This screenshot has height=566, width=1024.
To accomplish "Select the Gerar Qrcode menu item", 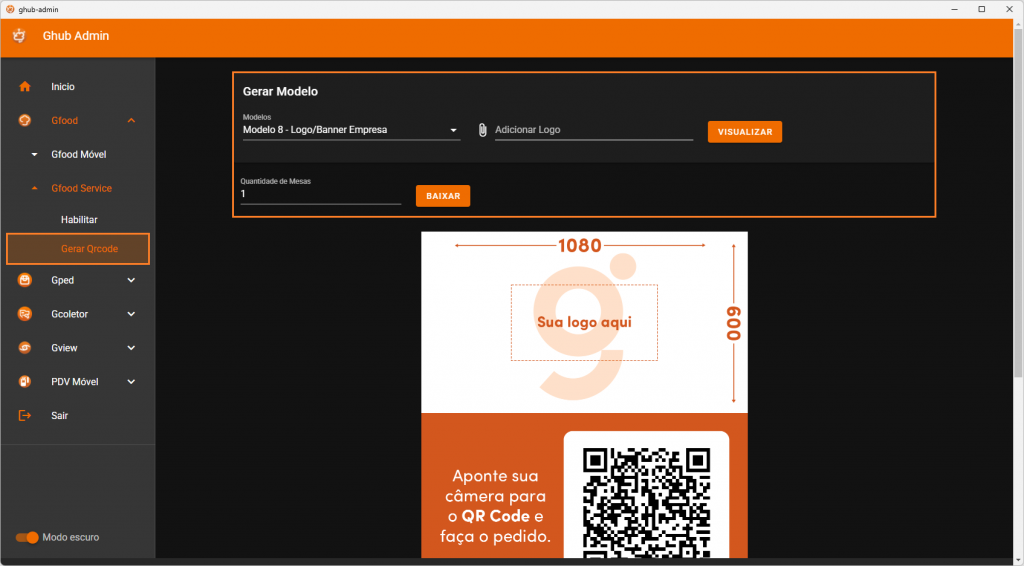I will pyautogui.click(x=78, y=249).
